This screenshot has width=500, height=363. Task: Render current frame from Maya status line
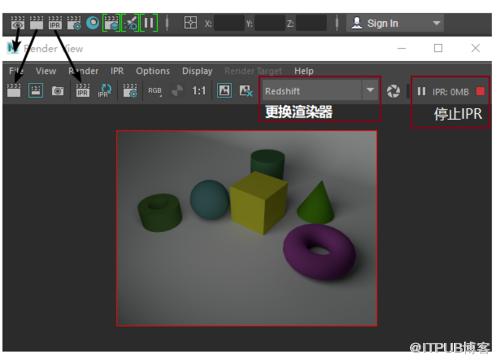pyautogui.click(x=36, y=23)
